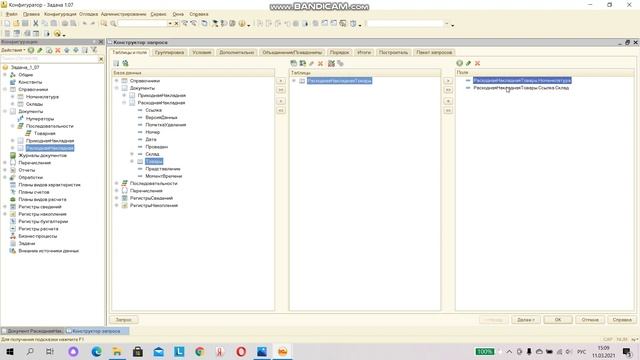Viewport: 640px width, 360px height.
Task: Select Журналы документов in configuration tree
Action: [42, 156]
